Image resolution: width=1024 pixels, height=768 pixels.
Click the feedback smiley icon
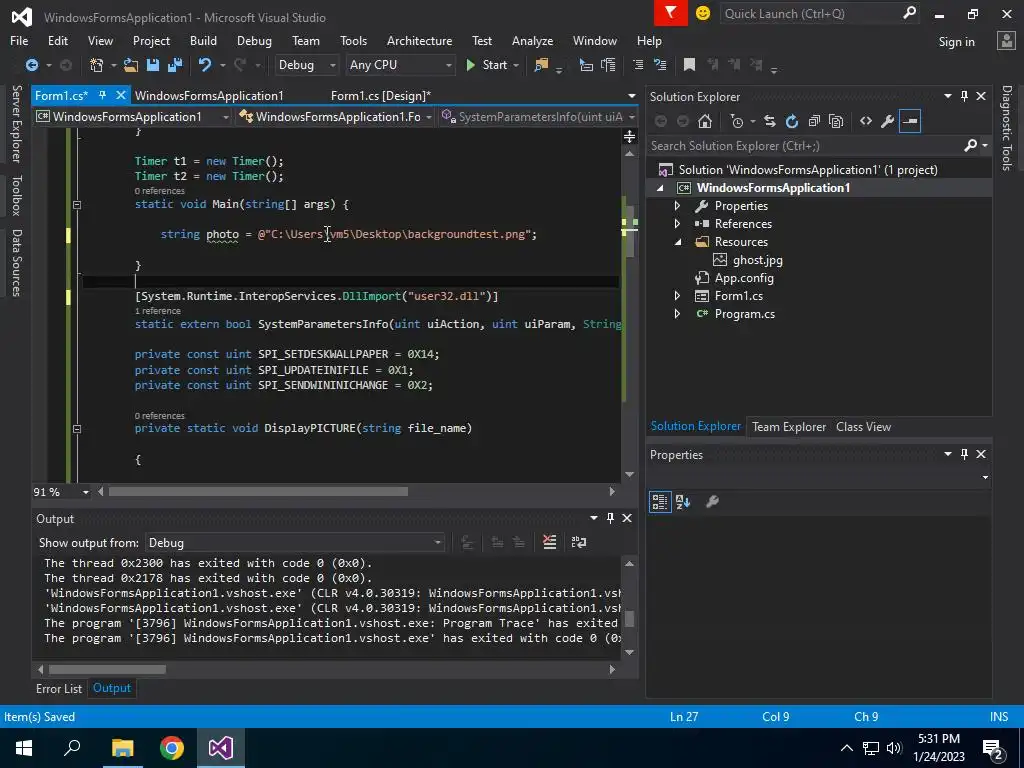[703, 13]
